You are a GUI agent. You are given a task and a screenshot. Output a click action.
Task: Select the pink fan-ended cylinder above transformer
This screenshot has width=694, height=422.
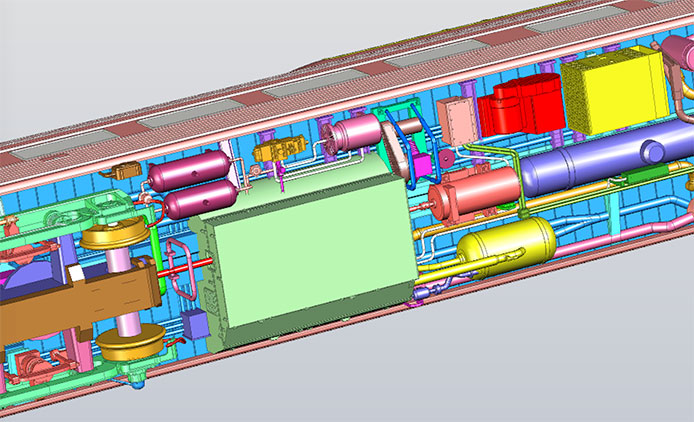tap(352, 133)
